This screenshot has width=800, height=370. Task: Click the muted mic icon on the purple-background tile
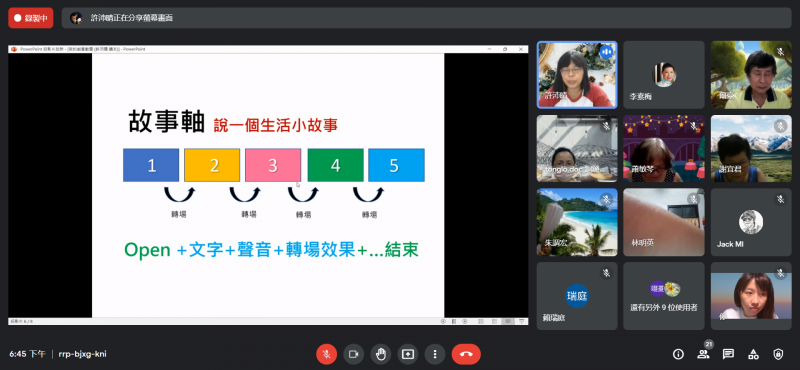pos(693,126)
